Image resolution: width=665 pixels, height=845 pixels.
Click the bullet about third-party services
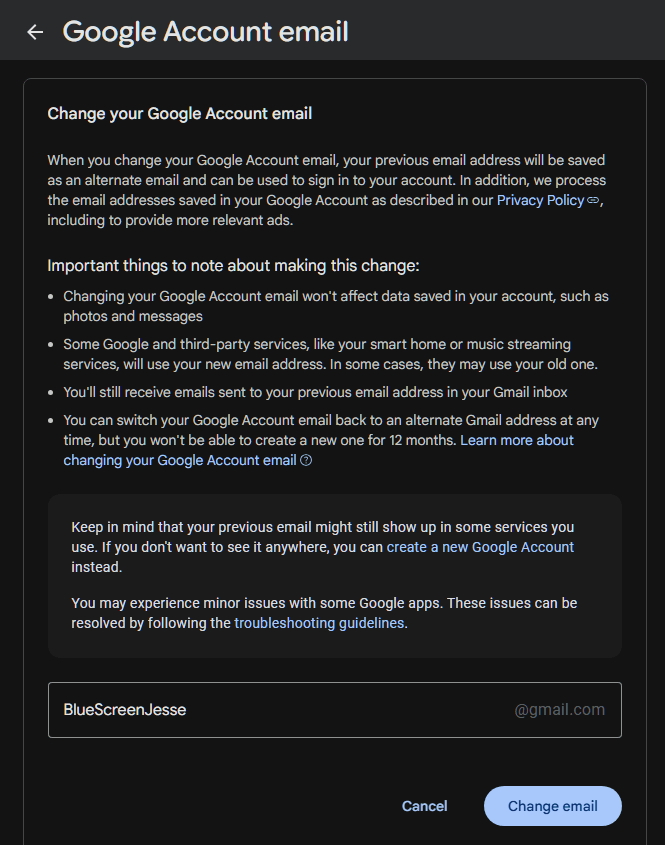coord(330,353)
